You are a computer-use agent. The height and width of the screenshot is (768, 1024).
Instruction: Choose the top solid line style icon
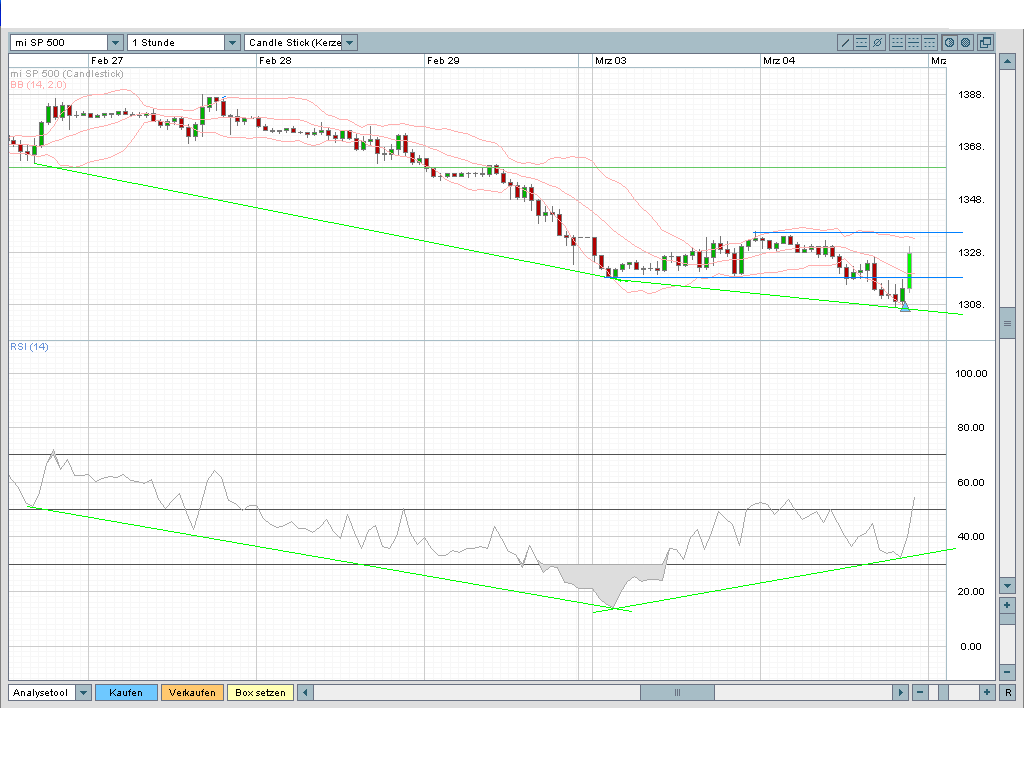pyautogui.click(x=929, y=42)
